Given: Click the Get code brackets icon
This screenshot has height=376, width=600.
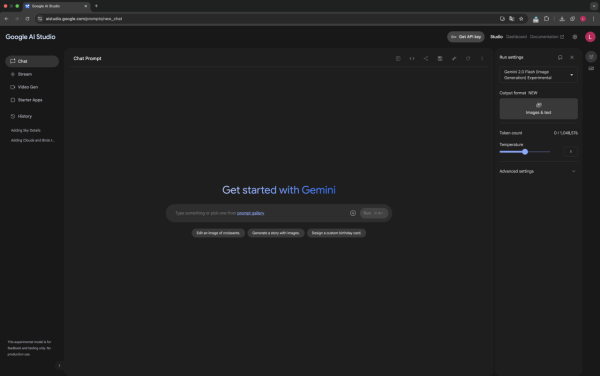Looking at the screenshot, I should click(412, 59).
